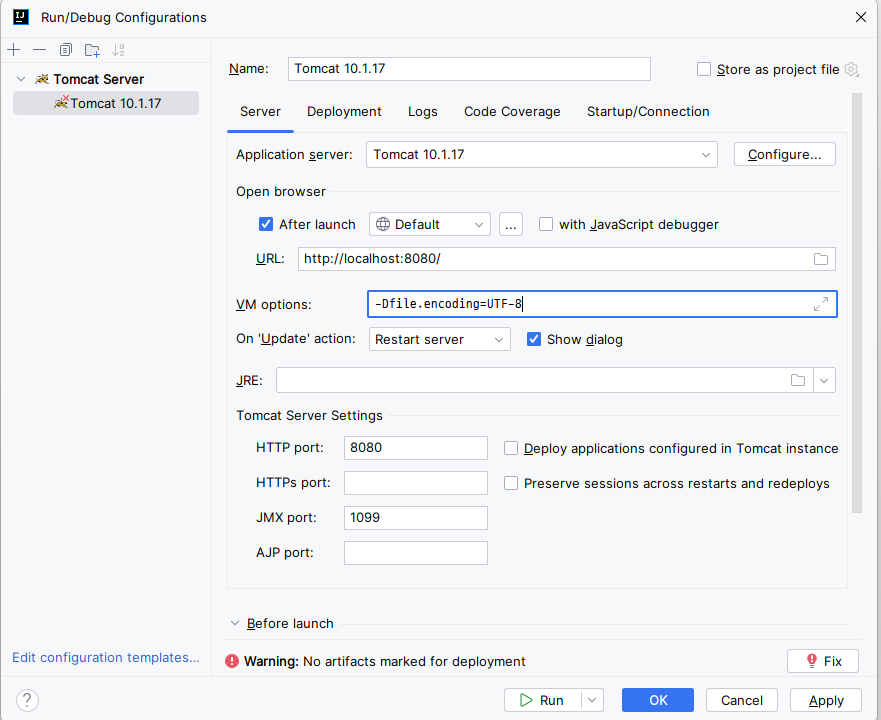
Task: Open the Default browser dropdown
Action: pos(430,224)
